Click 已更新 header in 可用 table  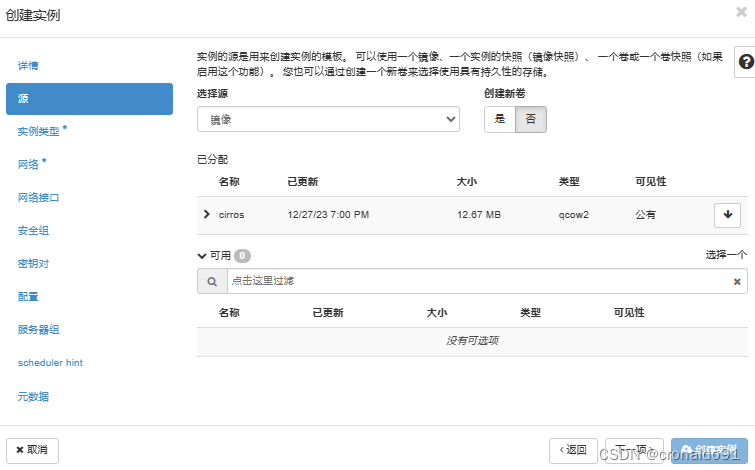[328, 313]
